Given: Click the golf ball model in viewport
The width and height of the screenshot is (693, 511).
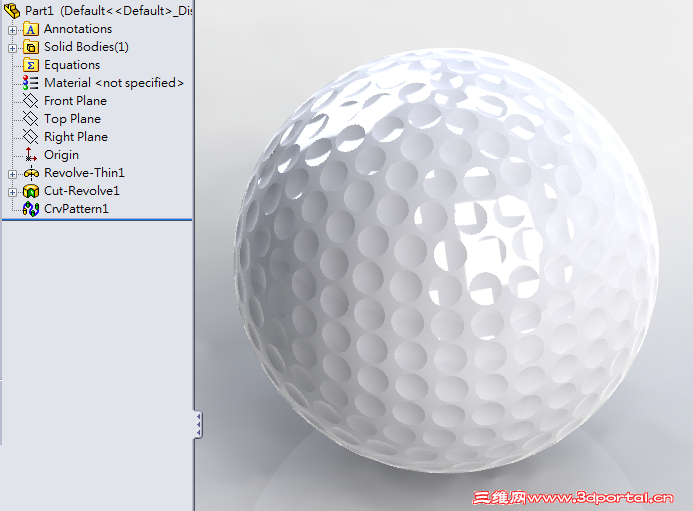Looking at the screenshot, I should point(446,261).
